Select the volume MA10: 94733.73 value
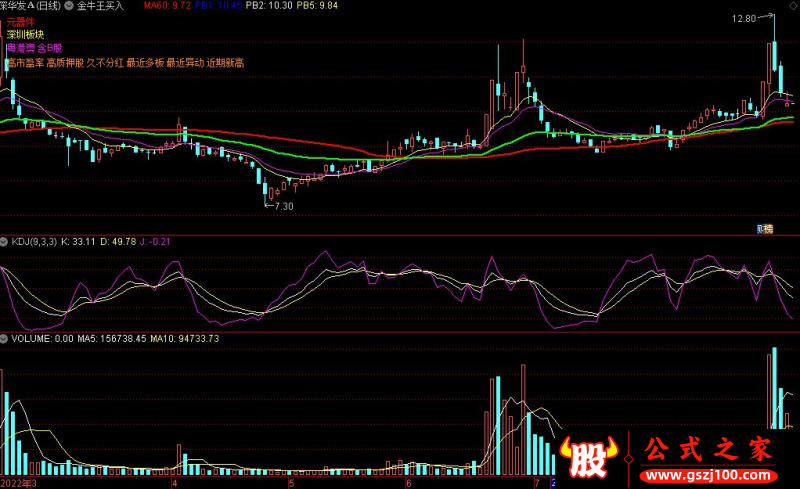The height and width of the screenshot is (489, 800). pyautogui.click(x=185, y=338)
